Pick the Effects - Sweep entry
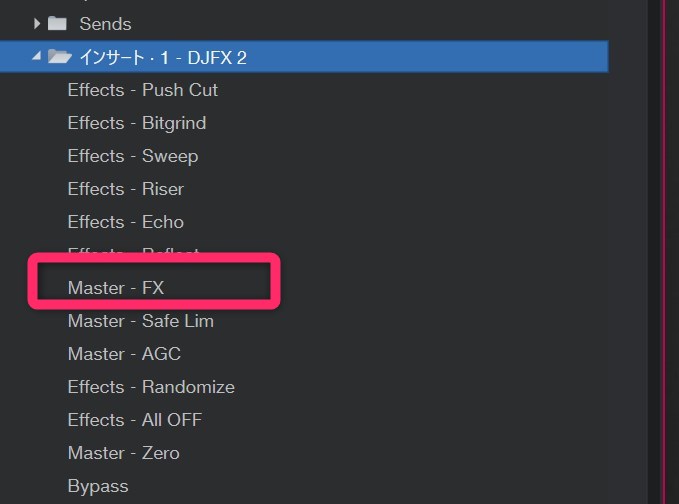This screenshot has width=679, height=504. tap(133, 156)
